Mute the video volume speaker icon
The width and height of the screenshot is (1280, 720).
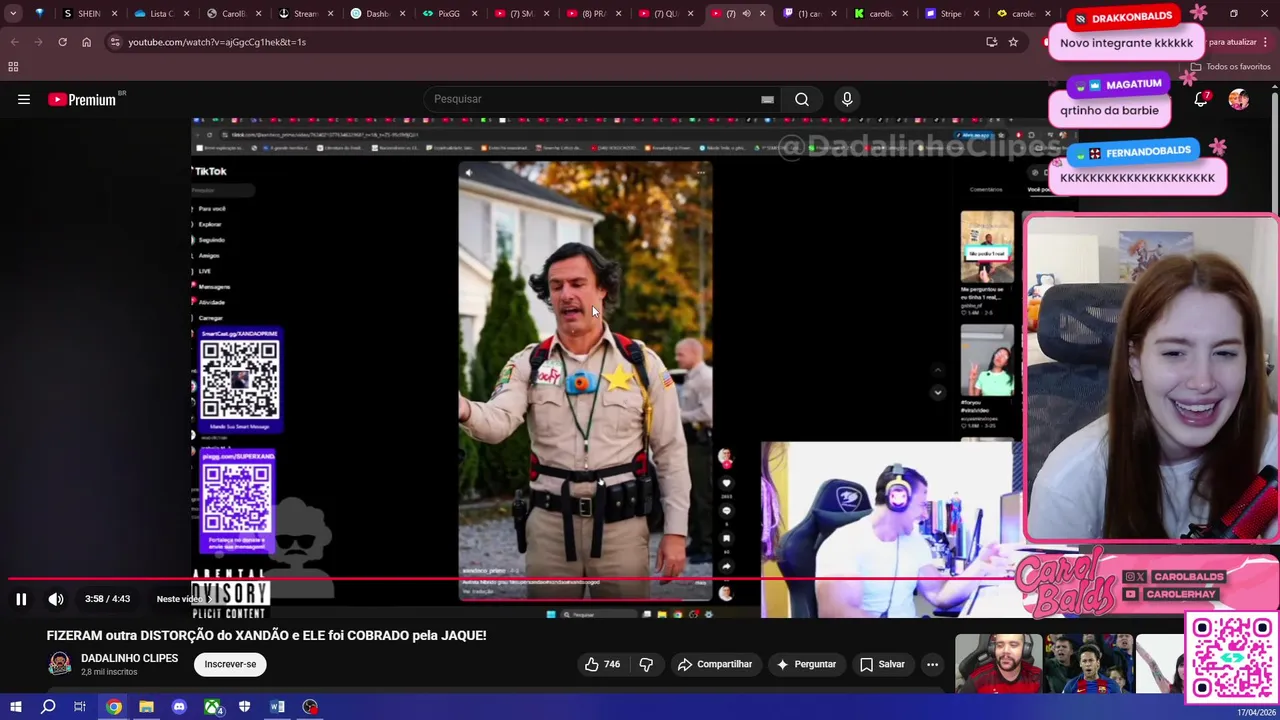[x=56, y=599]
